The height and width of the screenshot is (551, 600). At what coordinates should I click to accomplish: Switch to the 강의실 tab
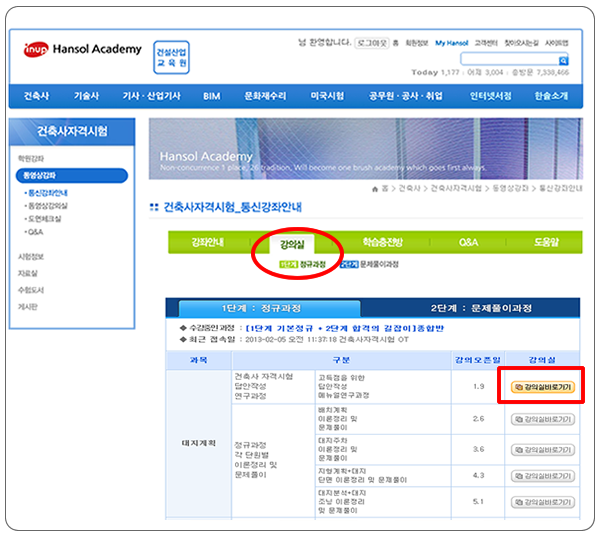coord(292,245)
